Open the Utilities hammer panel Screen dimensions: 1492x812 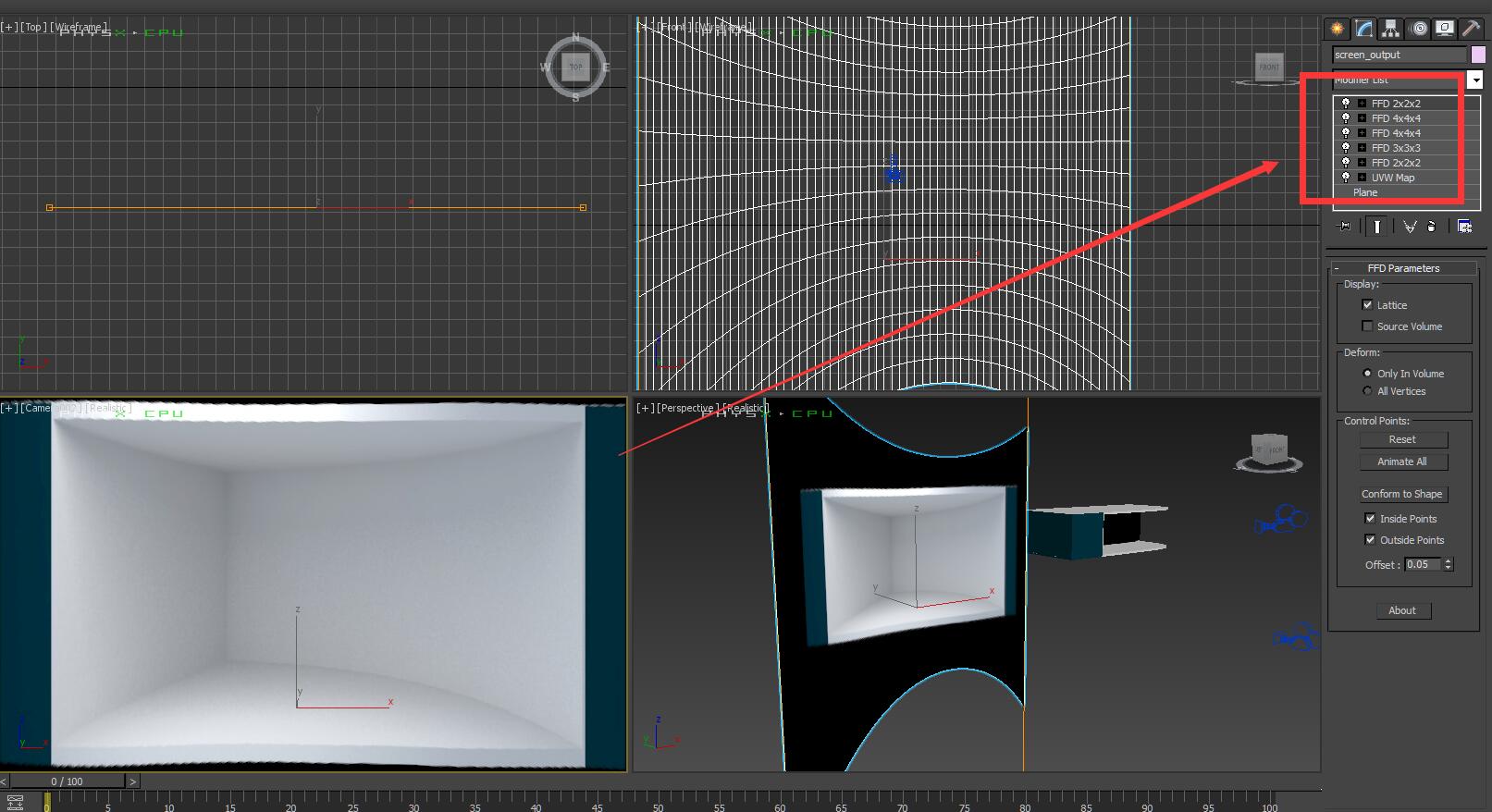point(1471,29)
